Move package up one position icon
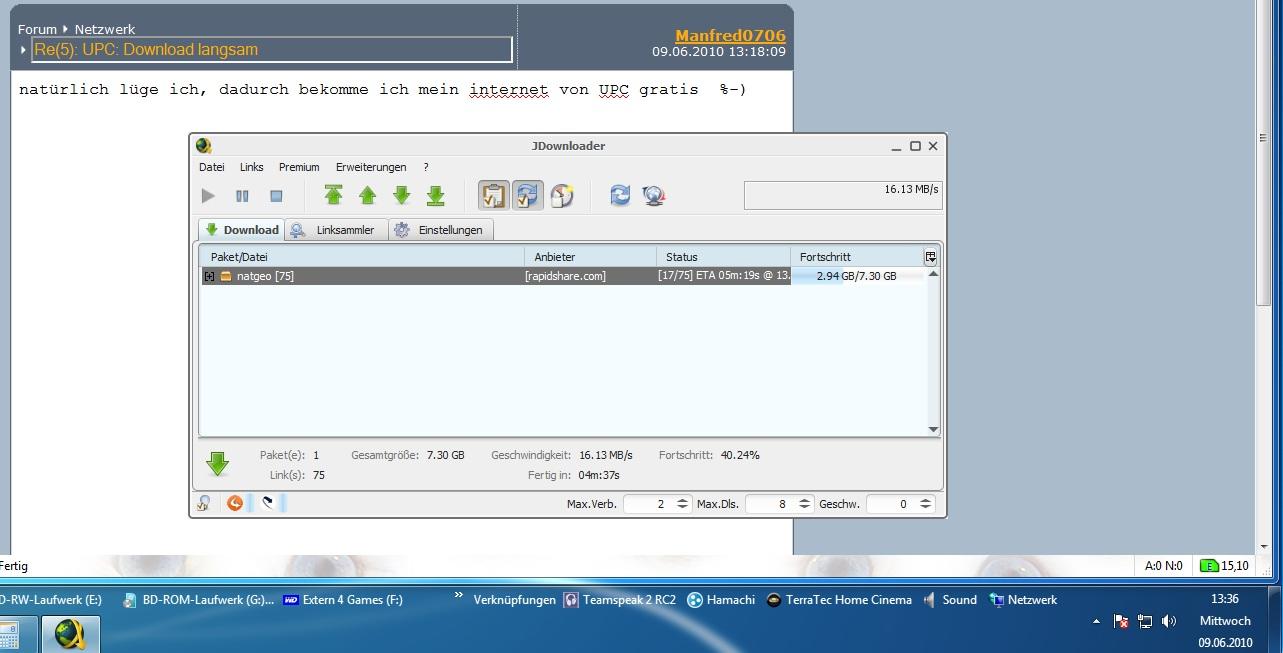The height and width of the screenshot is (653, 1283). pos(367,195)
